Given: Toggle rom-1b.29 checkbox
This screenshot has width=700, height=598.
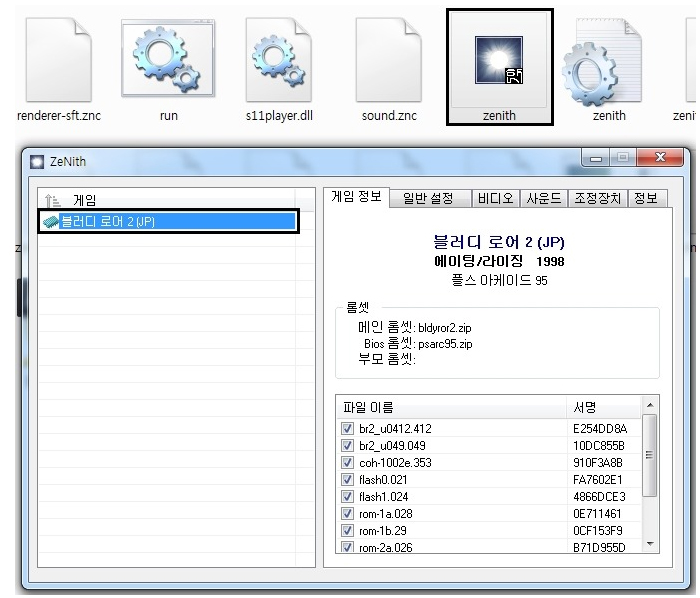Looking at the screenshot, I should pyautogui.click(x=347, y=530).
